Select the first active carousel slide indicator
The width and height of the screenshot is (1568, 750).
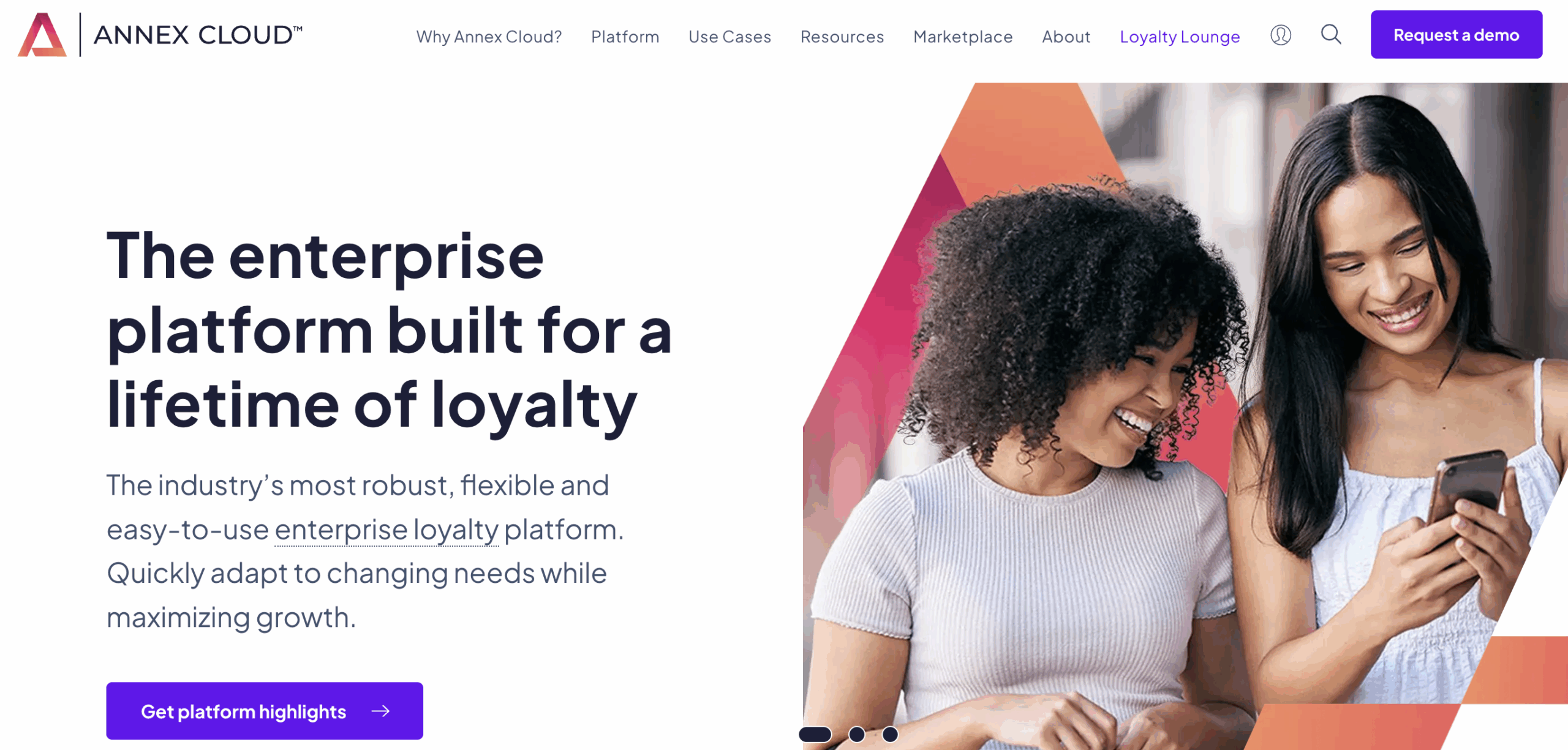tap(815, 734)
